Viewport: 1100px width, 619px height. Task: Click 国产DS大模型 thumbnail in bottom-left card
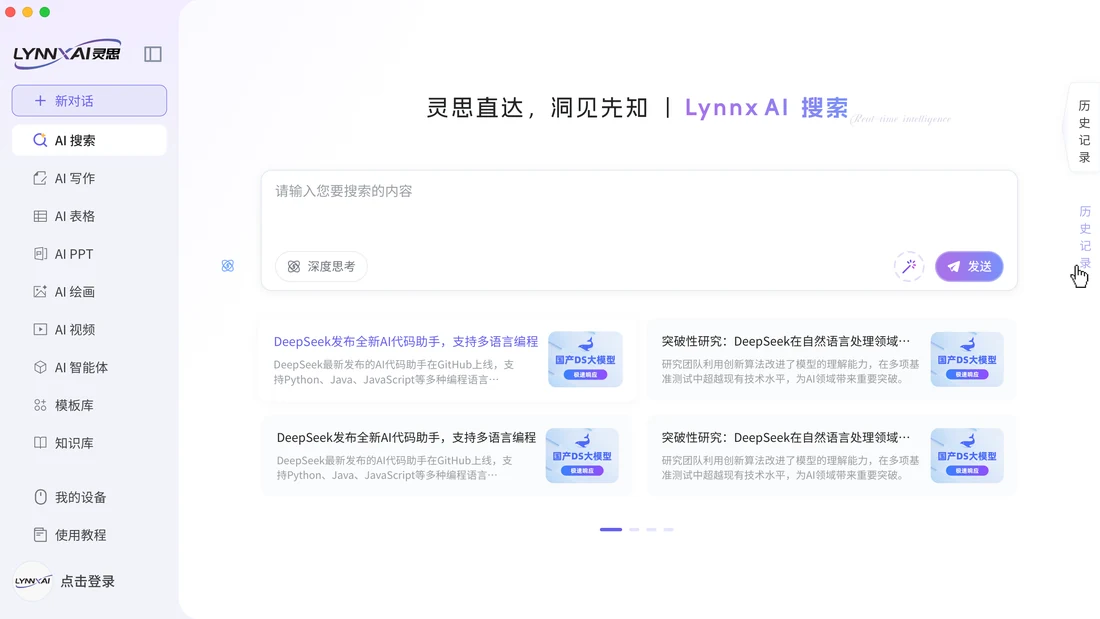point(582,455)
